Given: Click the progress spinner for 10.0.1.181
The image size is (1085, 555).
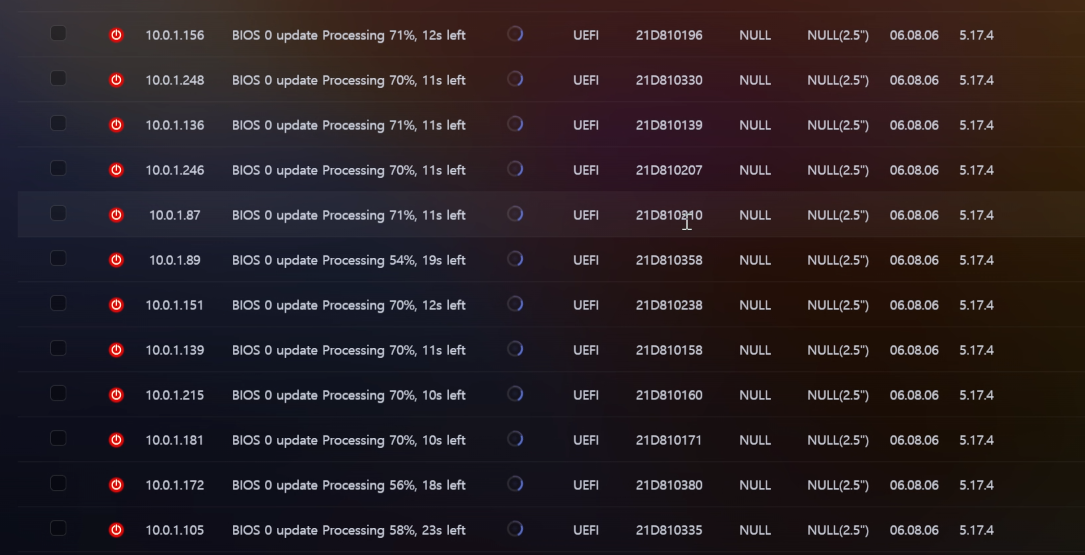Looking at the screenshot, I should pos(515,439).
